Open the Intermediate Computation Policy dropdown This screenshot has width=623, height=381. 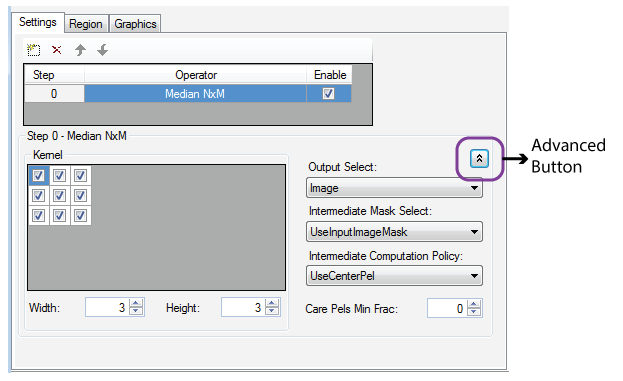coord(394,276)
